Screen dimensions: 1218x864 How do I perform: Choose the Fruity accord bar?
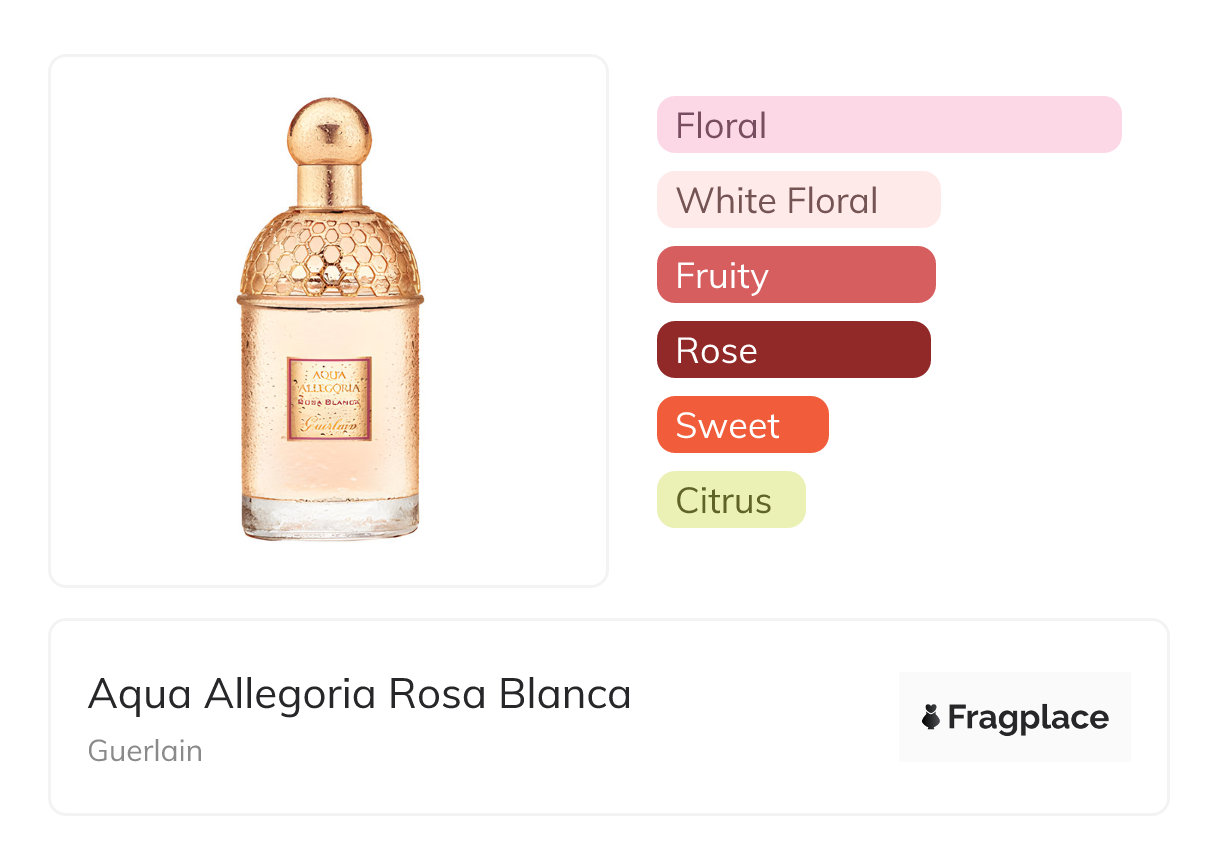pos(795,275)
